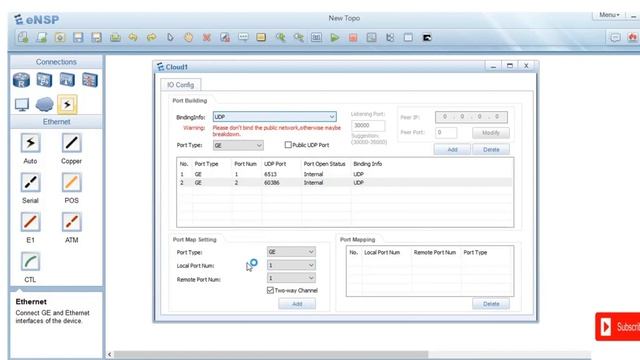Click the Remote Port Num column header
The width and height of the screenshot is (640, 360).
pyautogui.click(x=435, y=253)
